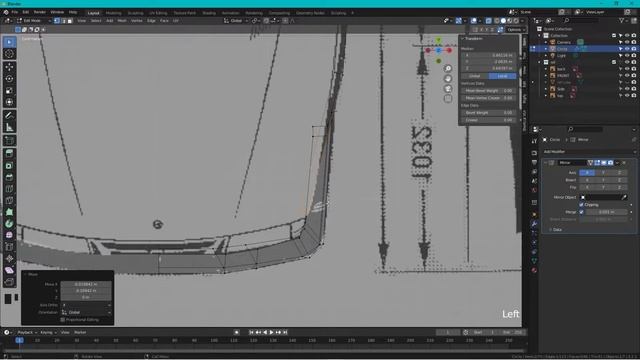Screen dimensions: 640x360
Task: Switch to the UV Editing workspace tab
Action: click(158, 13)
